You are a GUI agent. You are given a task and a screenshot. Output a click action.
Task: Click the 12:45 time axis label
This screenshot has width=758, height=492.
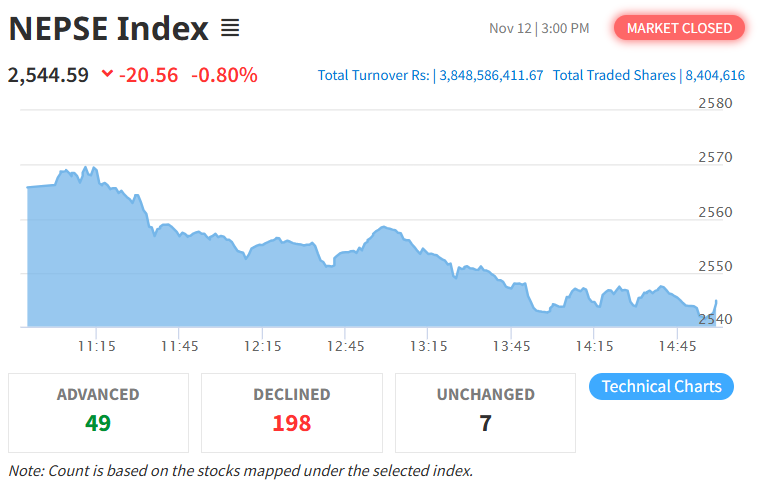345,346
